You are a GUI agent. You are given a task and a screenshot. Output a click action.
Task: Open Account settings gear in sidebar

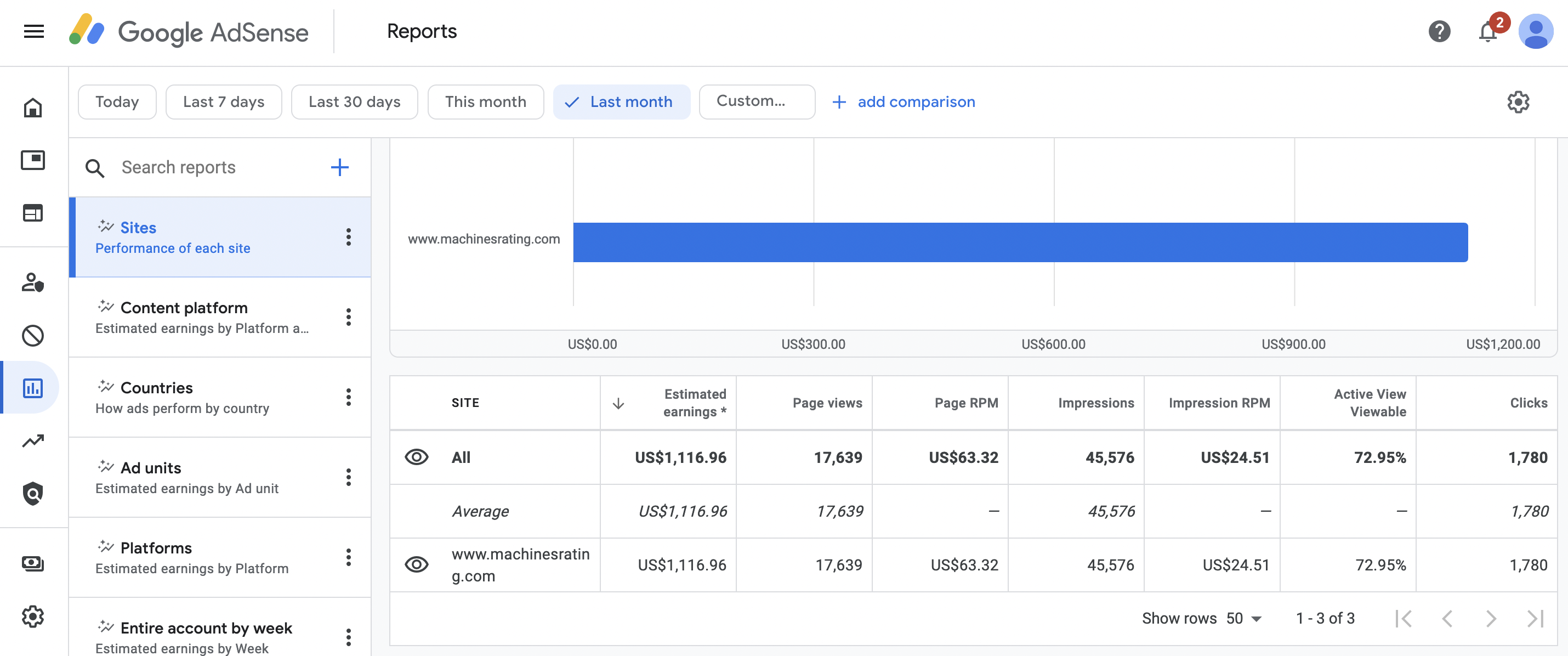coord(33,617)
